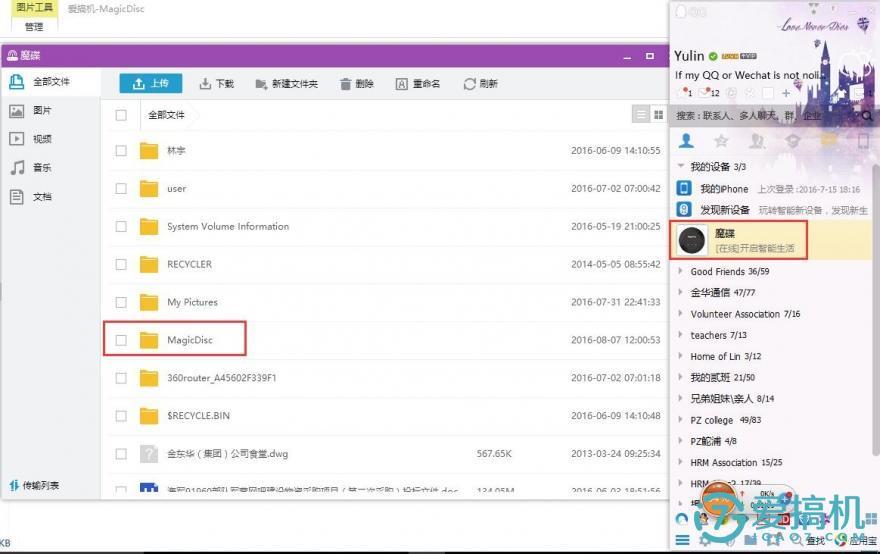This screenshot has height=554, width=880.
Task: Open the 魔碟 device in QQ list
Action: (x=772, y=240)
